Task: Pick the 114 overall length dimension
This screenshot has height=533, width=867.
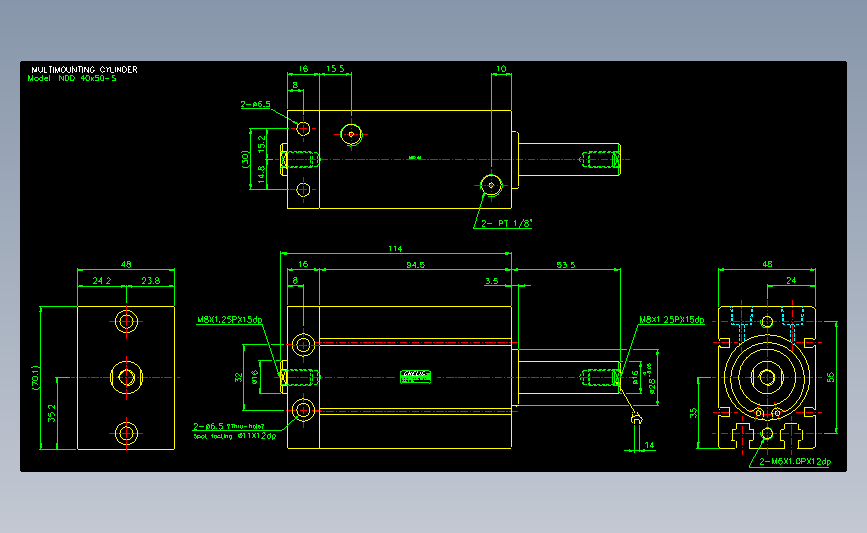Action: [395, 249]
